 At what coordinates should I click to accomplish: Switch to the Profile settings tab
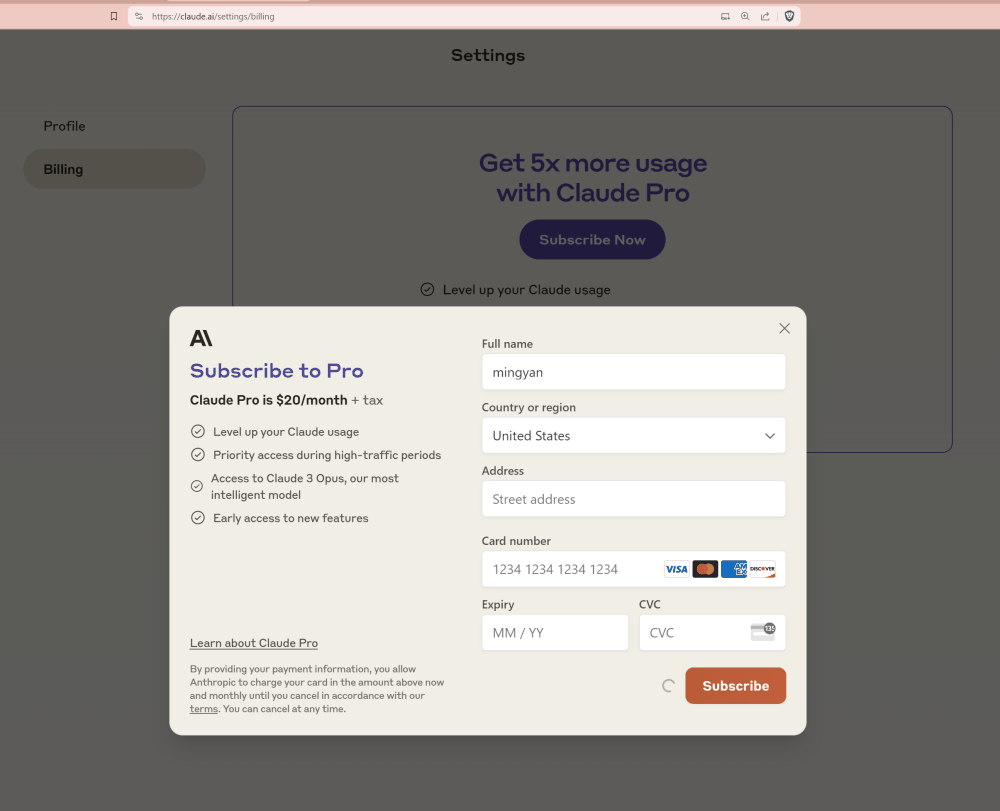point(64,126)
